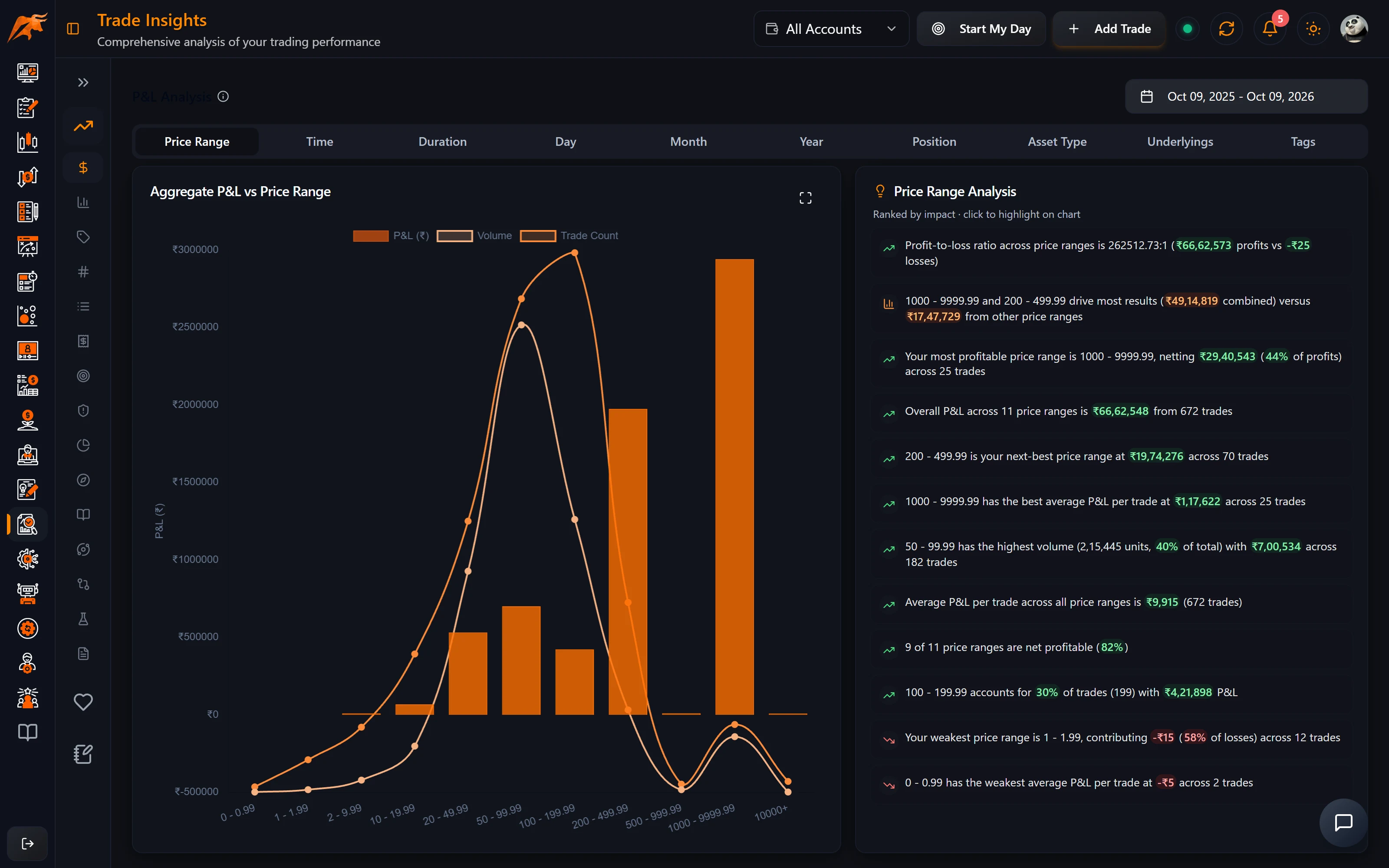This screenshot has height=868, width=1389.
Task: Click the logout icon at sidebar bottom
Action: click(27, 843)
